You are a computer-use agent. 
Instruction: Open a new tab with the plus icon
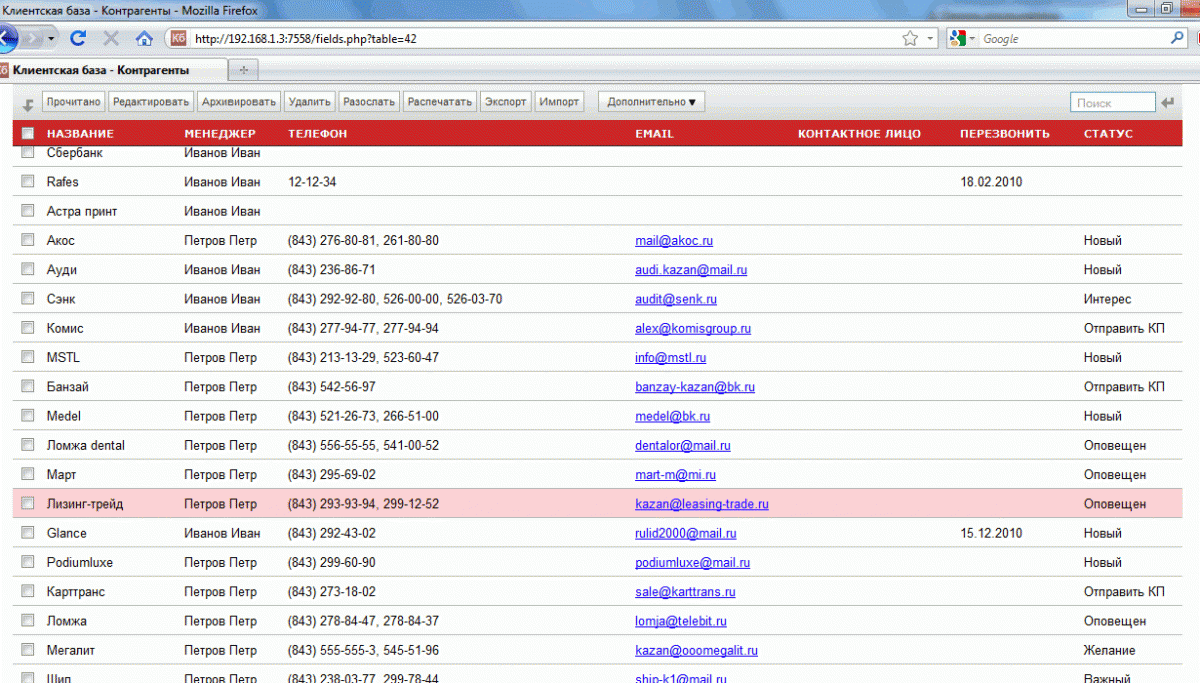(x=243, y=70)
